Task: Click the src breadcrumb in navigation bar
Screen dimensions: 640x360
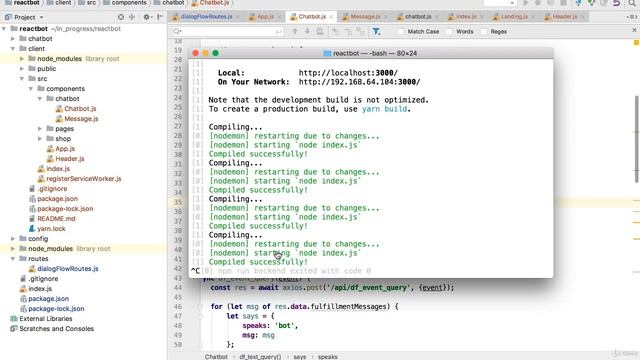Action: tap(87, 3)
